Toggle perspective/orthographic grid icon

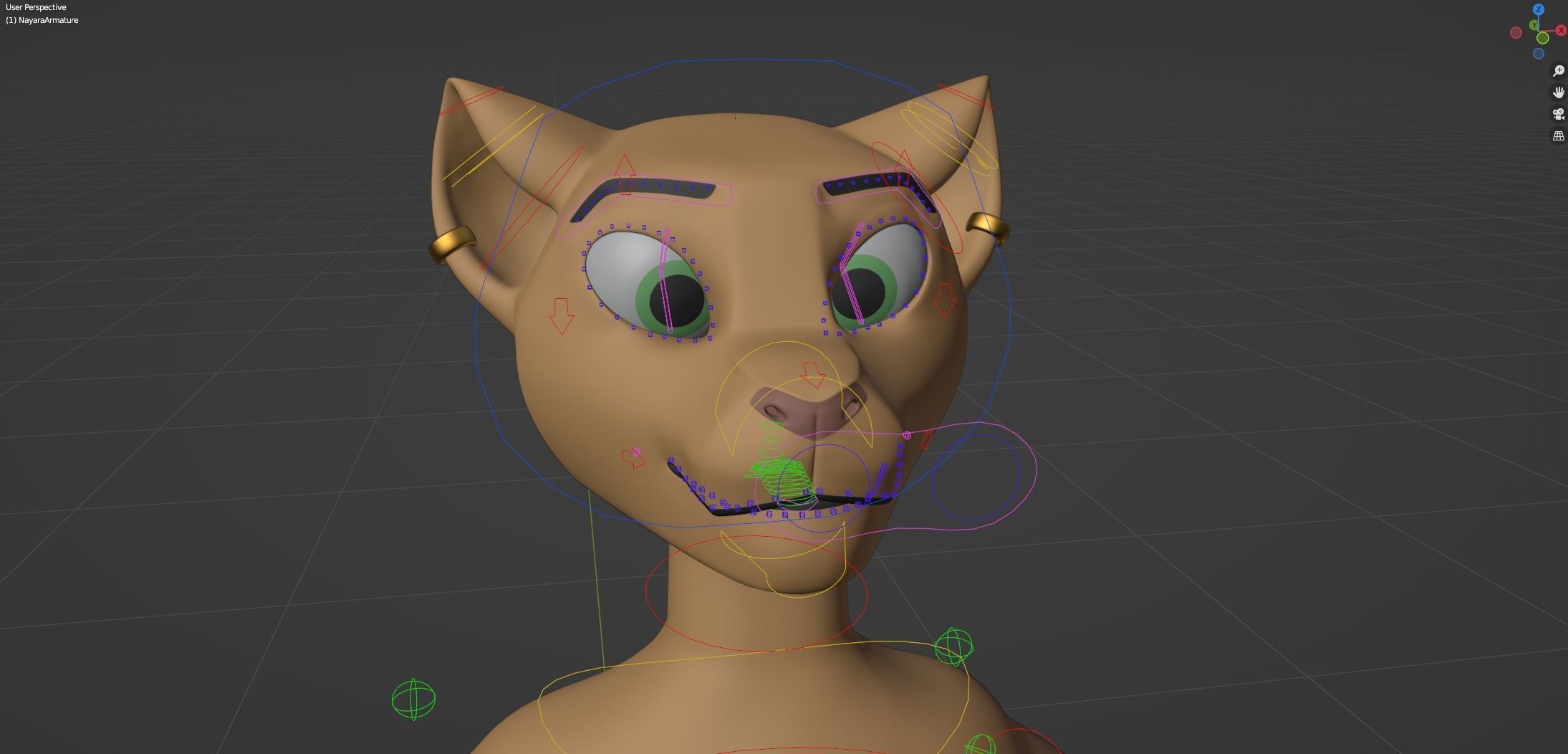tap(1558, 135)
